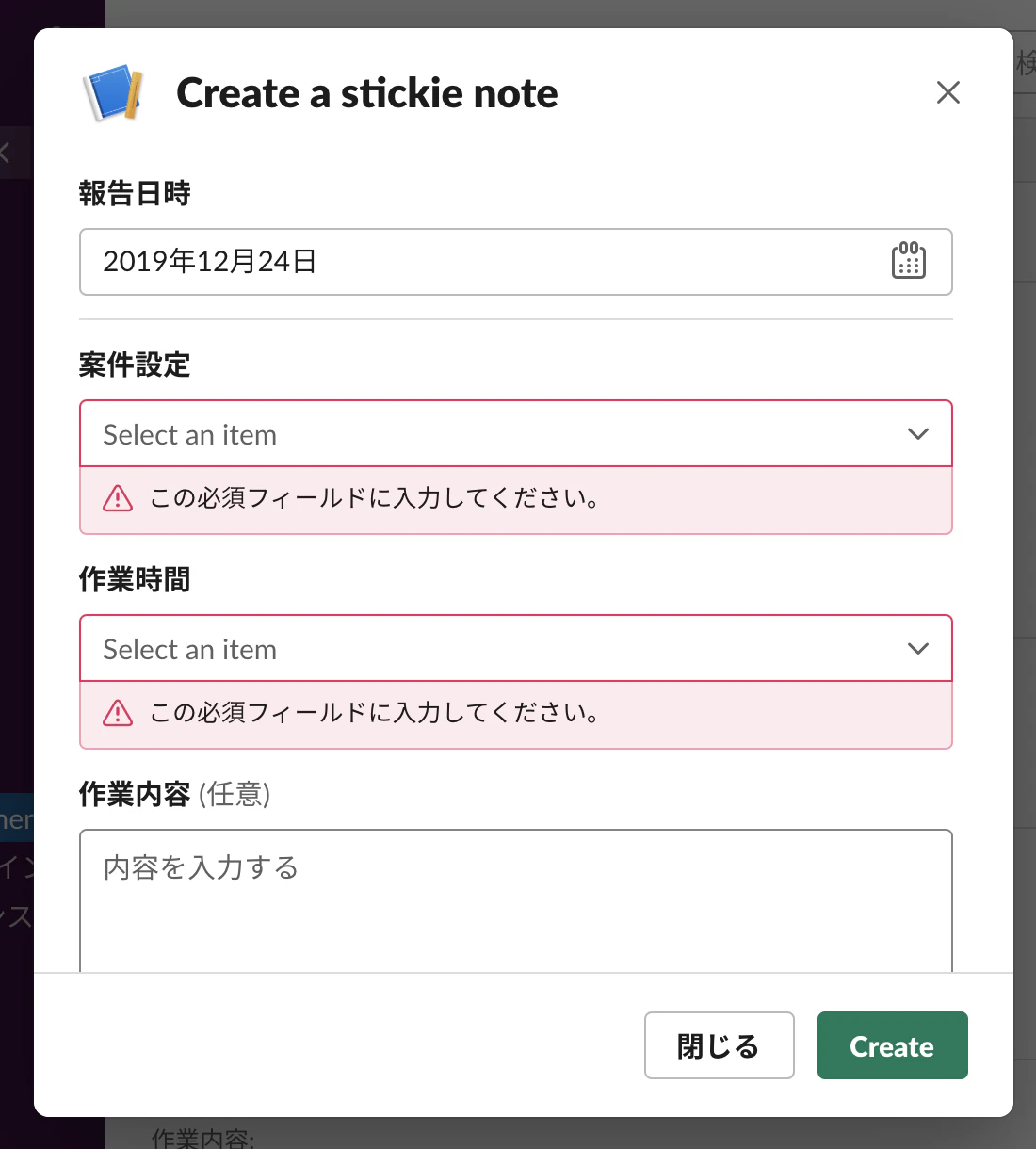This screenshot has width=1036, height=1149.
Task: Click the 2019年12月24日 date field
Action: (x=516, y=262)
